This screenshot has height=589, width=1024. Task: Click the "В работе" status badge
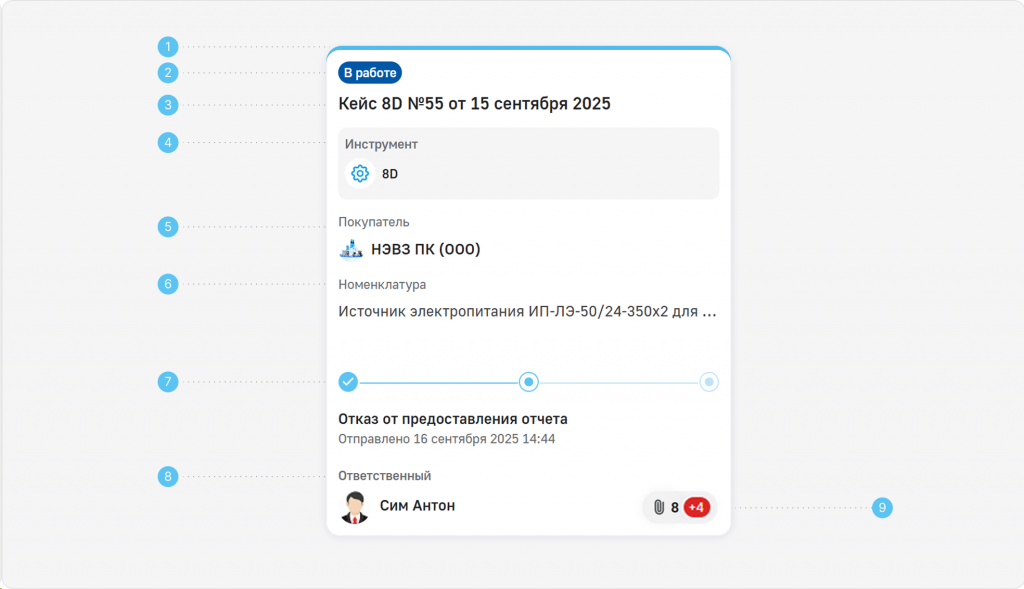[x=370, y=73]
